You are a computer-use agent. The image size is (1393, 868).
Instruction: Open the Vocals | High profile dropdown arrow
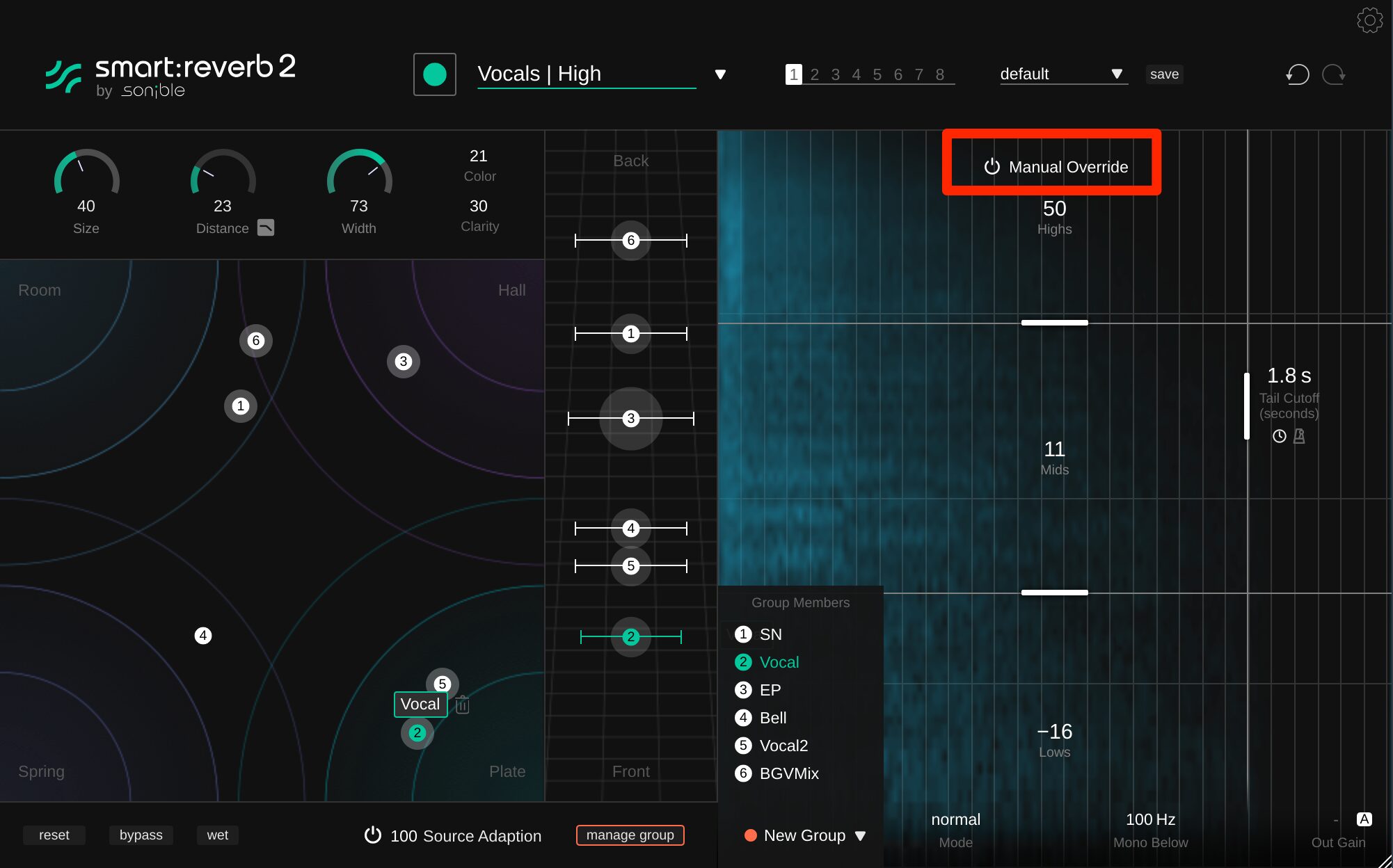[x=721, y=74]
